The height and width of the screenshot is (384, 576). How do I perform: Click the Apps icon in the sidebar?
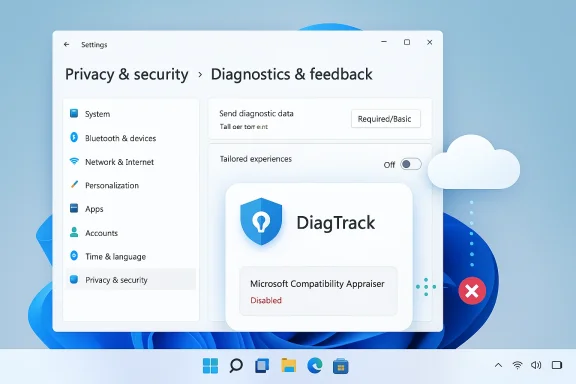pyautogui.click(x=74, y=208)
